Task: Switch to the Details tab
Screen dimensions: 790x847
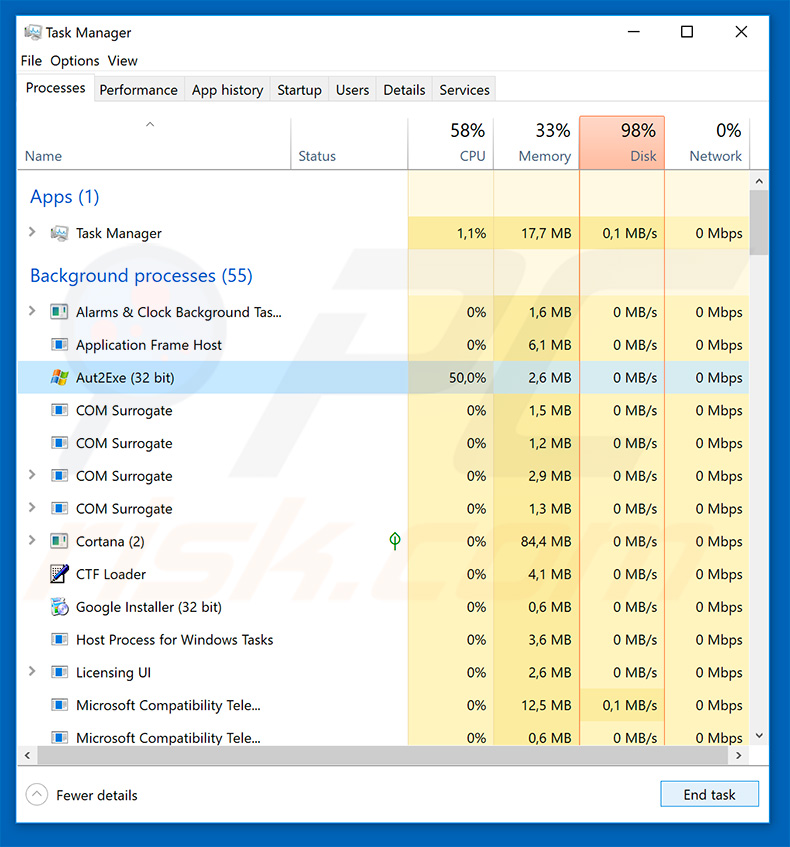Action: coord(404,90)
